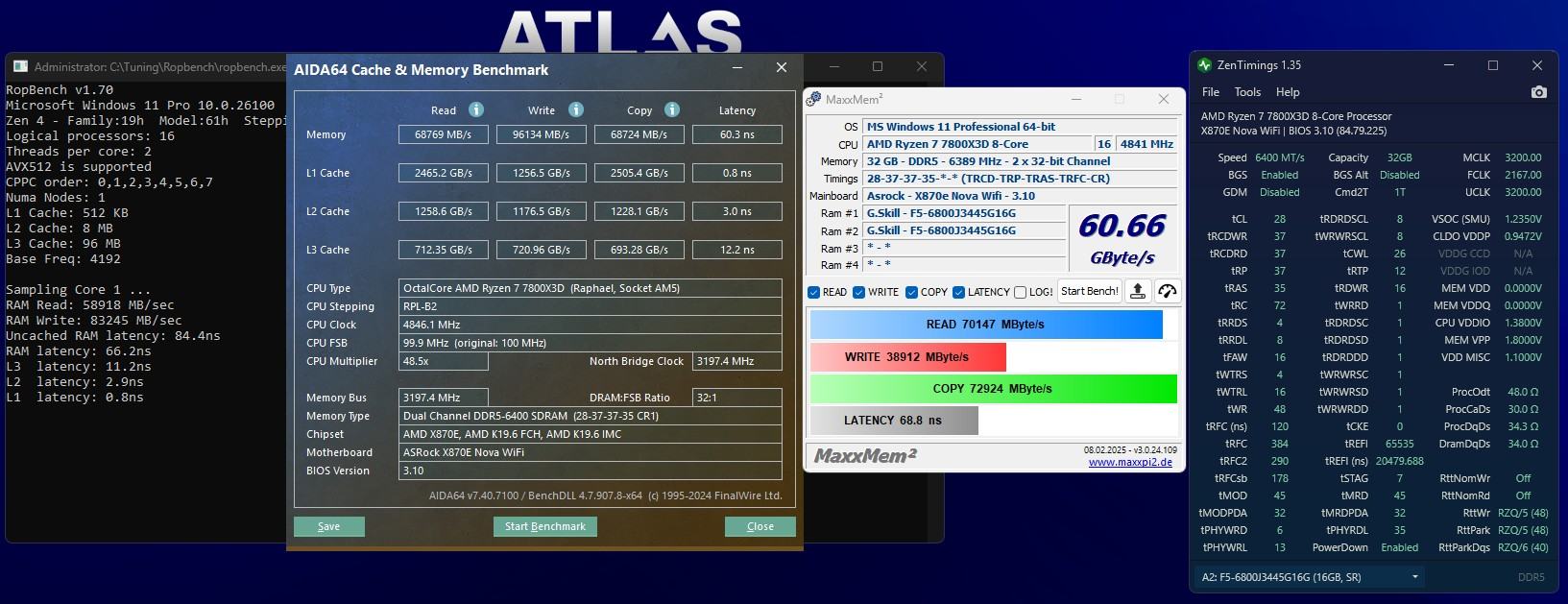This screenshot has width=1568, height=604.
Task: Minimize the MaxxMem window
Action: tap(1075, 99)
